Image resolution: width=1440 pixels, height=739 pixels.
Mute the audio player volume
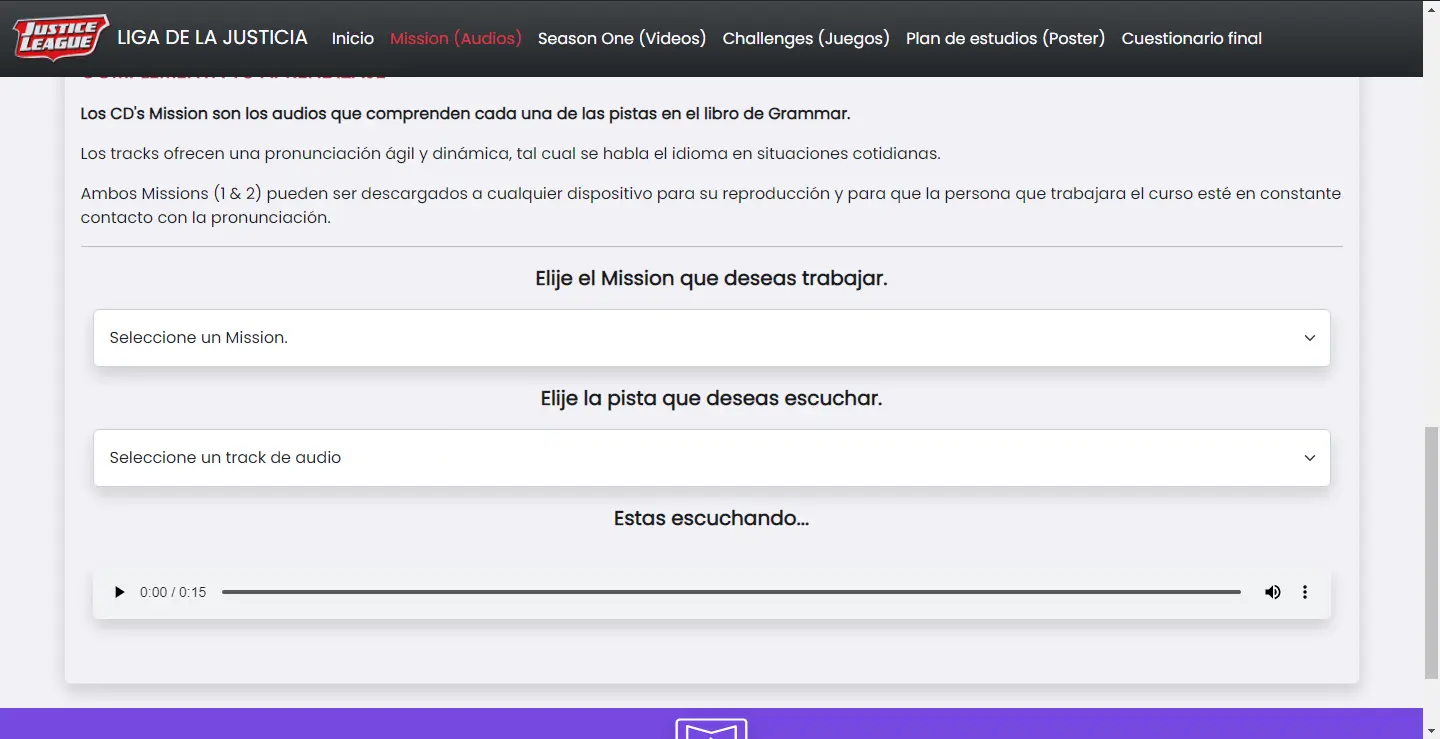(1272, 592)
